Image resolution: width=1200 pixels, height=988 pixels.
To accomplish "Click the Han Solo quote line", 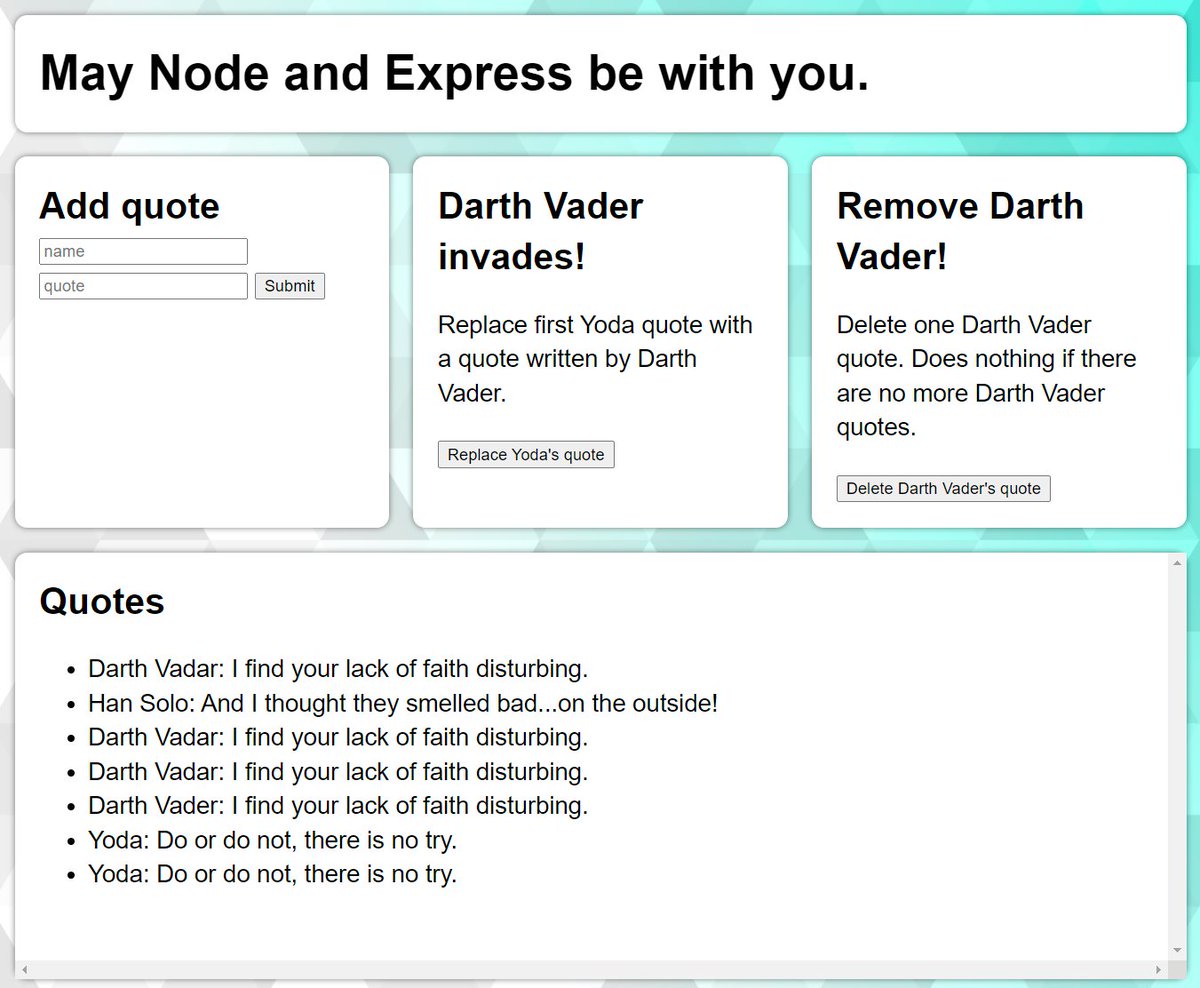I will [x=403, y=703].
